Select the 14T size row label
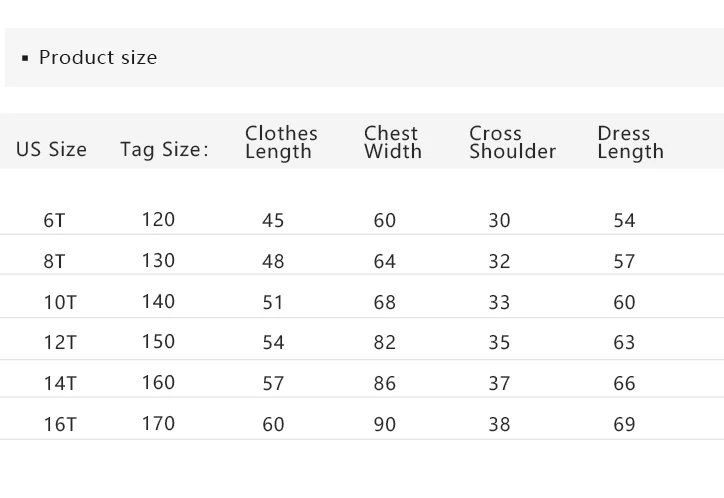Image resolution: width=724 pixels, height=498 pixels. pos(59,383)
